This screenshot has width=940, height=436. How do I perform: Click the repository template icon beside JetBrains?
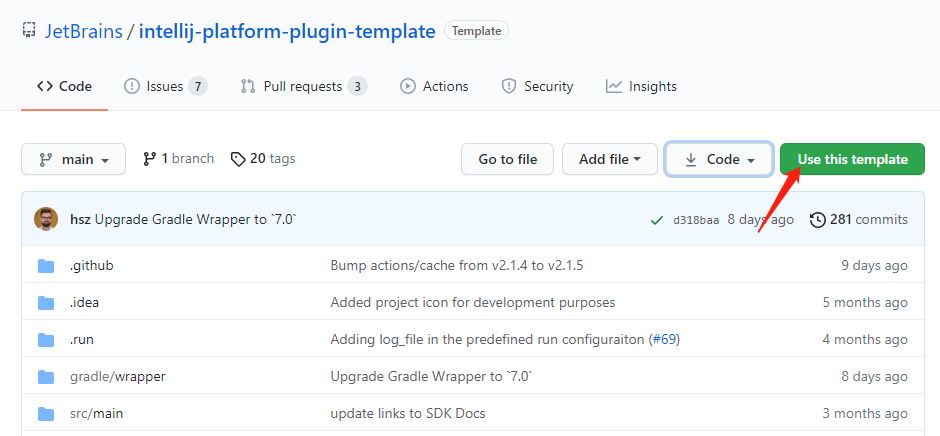point(28,30)
